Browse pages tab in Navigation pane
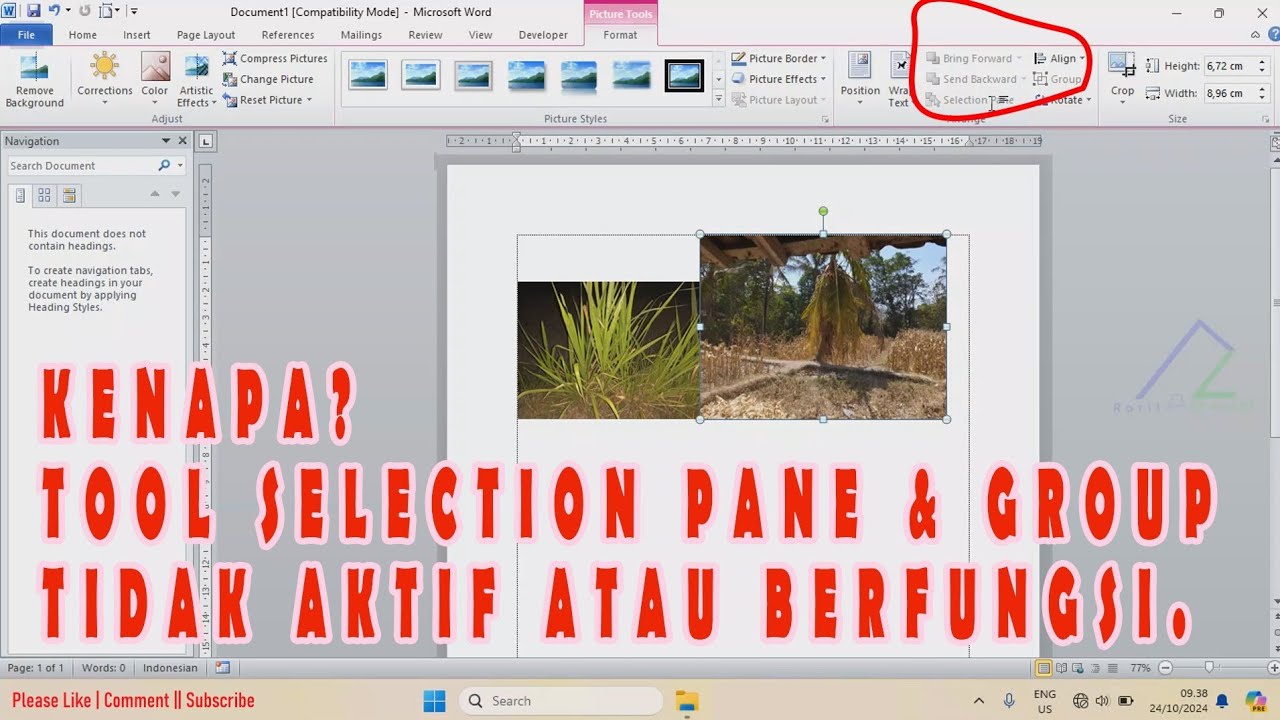 tap(44, 195)
